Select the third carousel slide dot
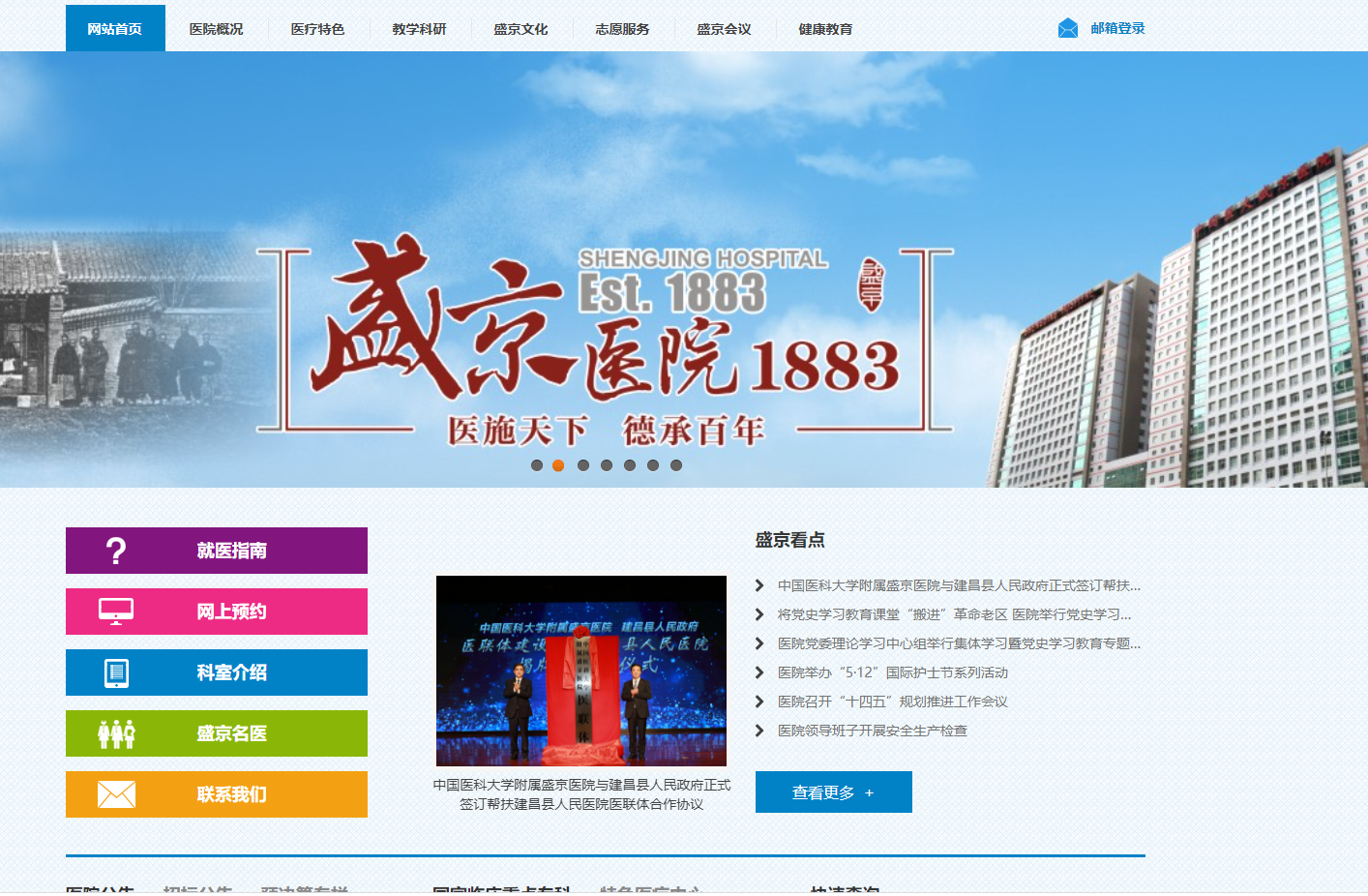The width and height of the screenshot is (1368, 896). tap(583, 465)
